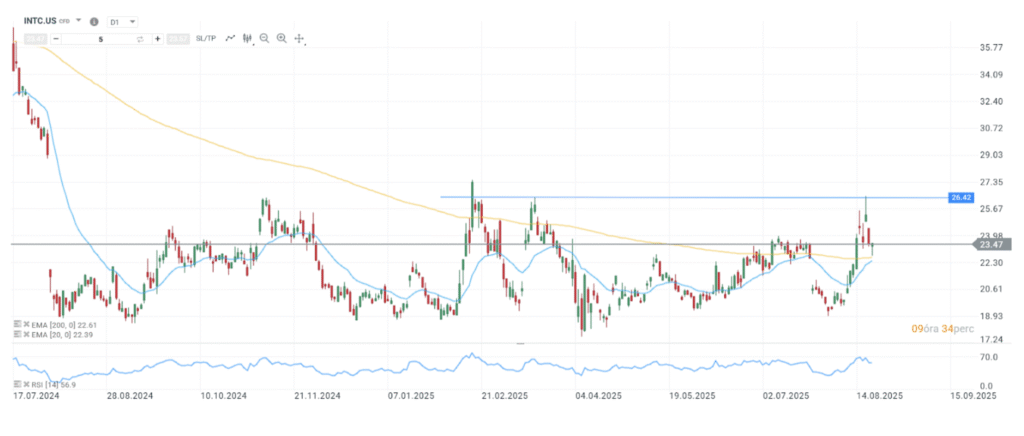Click the SL/TP button
1024x436 pixels.
point(205,38)
